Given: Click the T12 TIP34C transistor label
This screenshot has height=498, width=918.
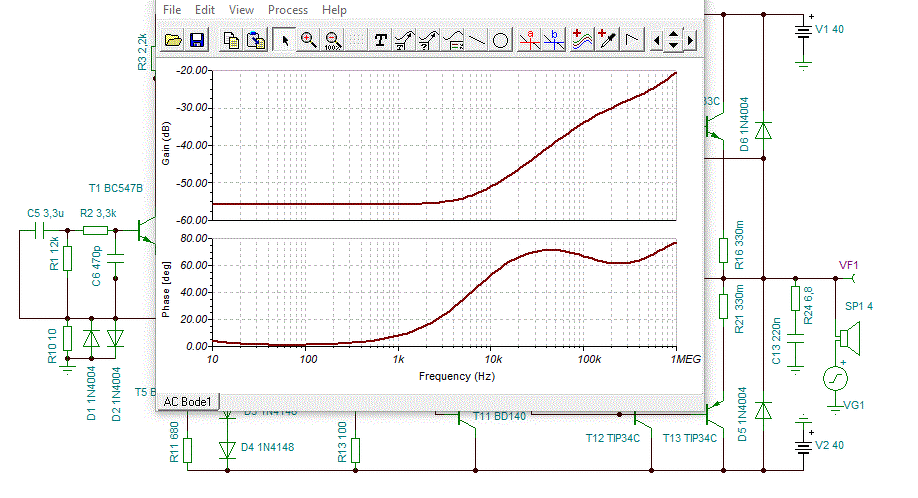Looking at the screenshot, I should (x=613, y=438).
